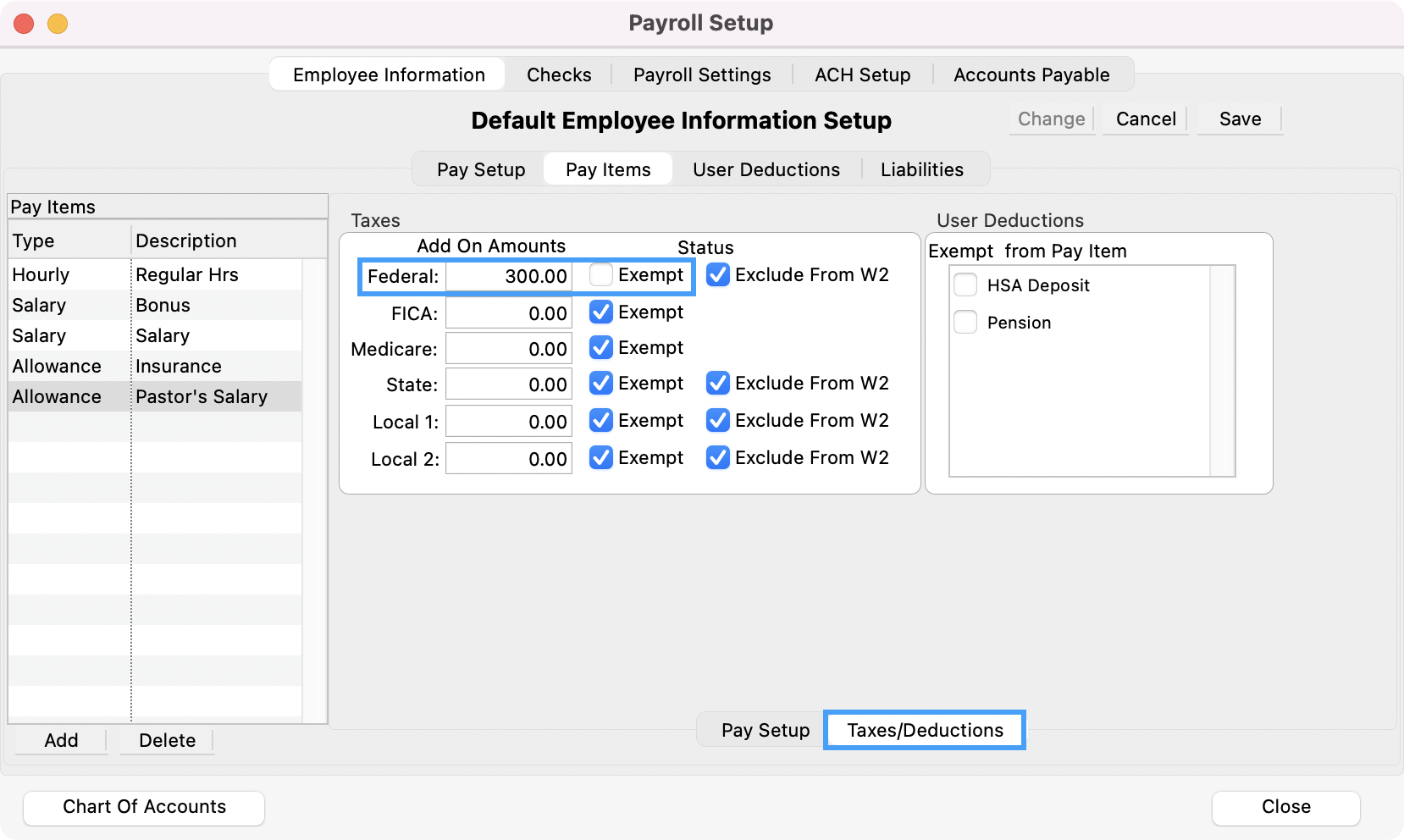Viewport: 1404px width, 840px height.
Task: Select the Pastor's Salary pay item
Action: [202, 396]
